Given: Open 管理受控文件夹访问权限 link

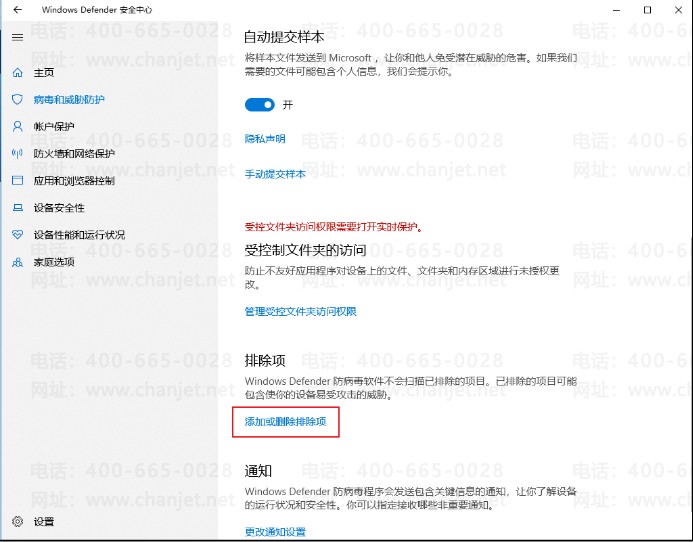Looking at the screenshot, I should (x=301, y=311).
